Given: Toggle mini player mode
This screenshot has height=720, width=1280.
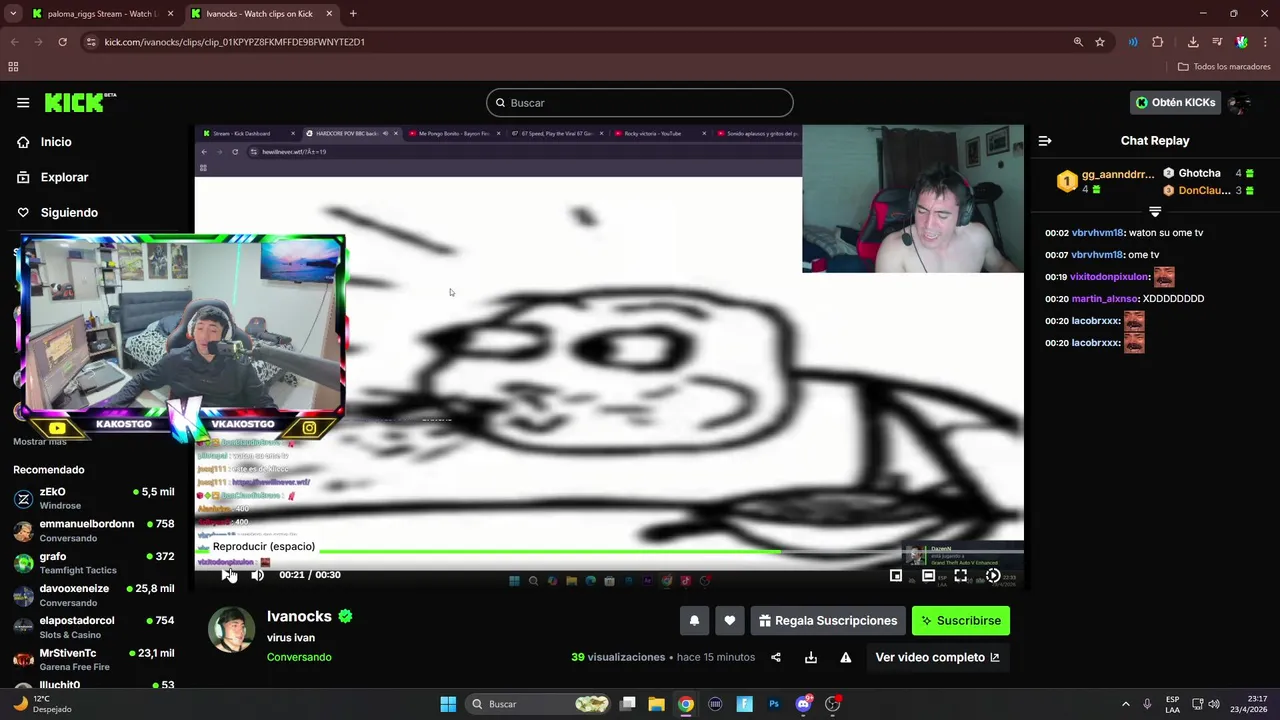Looking at the screenshot, I should pos(896,575).
